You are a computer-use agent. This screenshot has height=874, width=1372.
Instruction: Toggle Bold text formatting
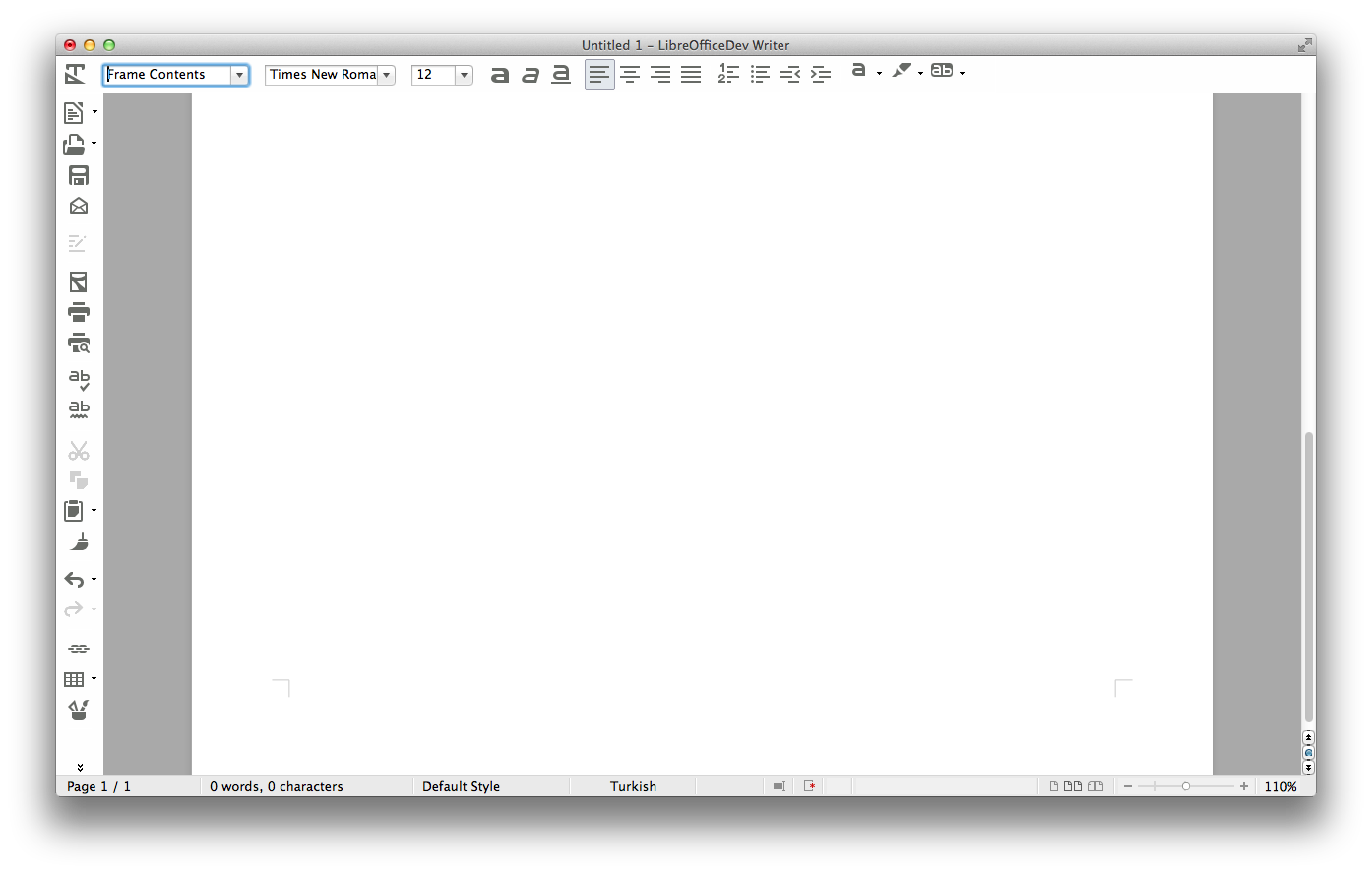click(500, 75)
